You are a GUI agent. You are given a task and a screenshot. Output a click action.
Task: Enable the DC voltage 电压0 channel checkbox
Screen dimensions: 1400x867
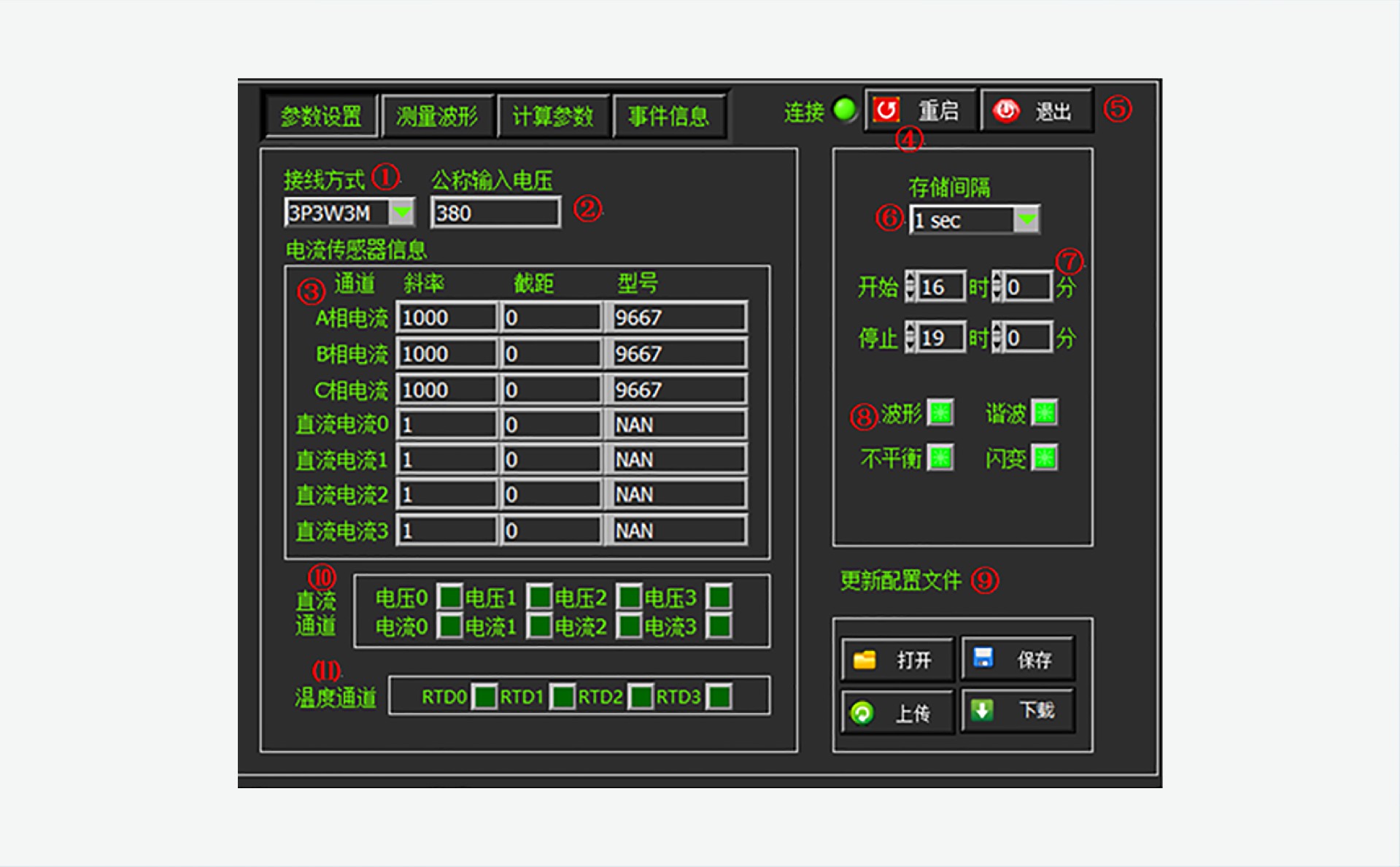tap(449, 597)
